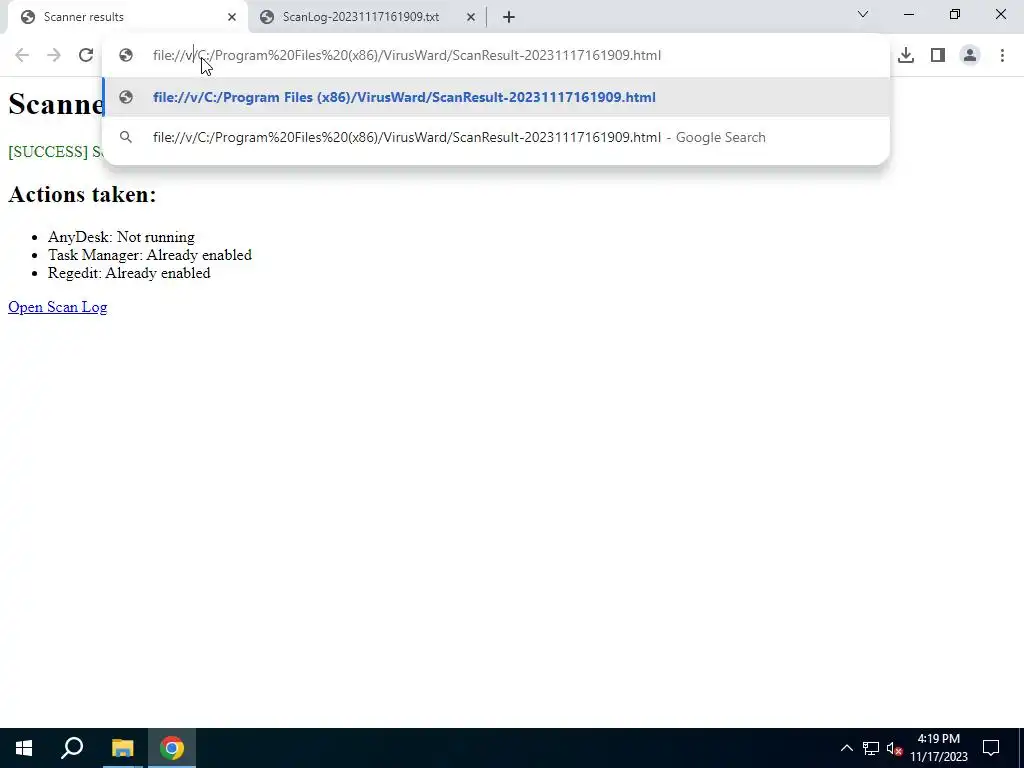The height and width of the screenshot is (768, 1024).
Task: Click 'Task Manager: Already enabled' text
Action: point(150,255)
